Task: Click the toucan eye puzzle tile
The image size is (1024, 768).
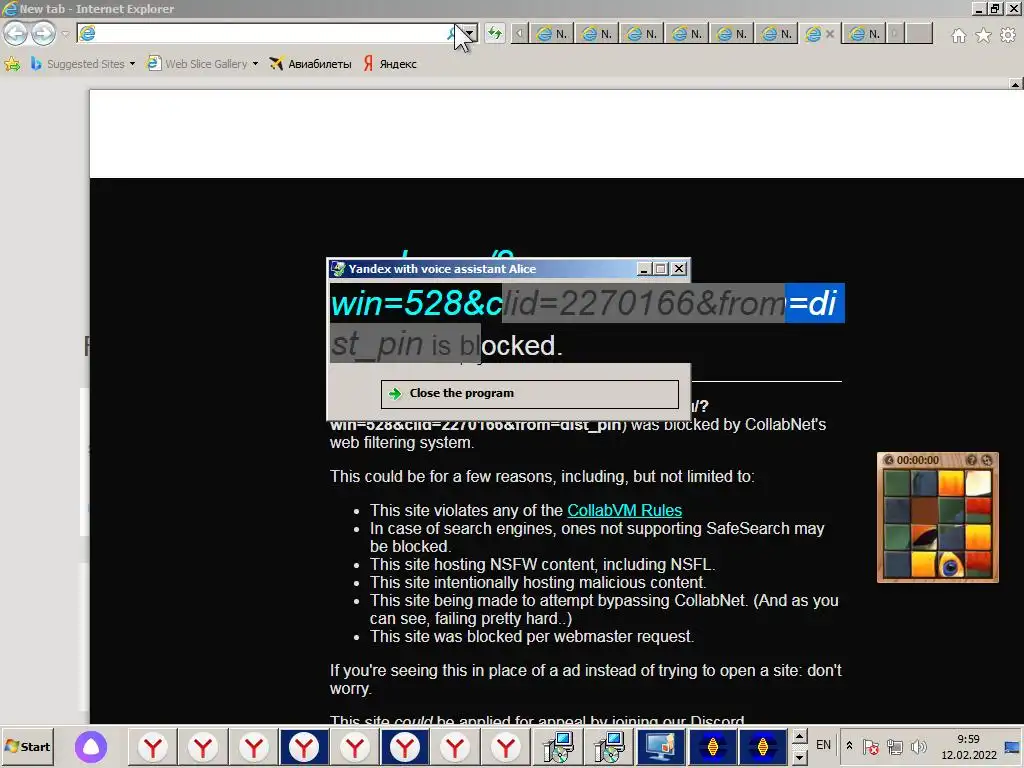Action: tap(951, 566)
